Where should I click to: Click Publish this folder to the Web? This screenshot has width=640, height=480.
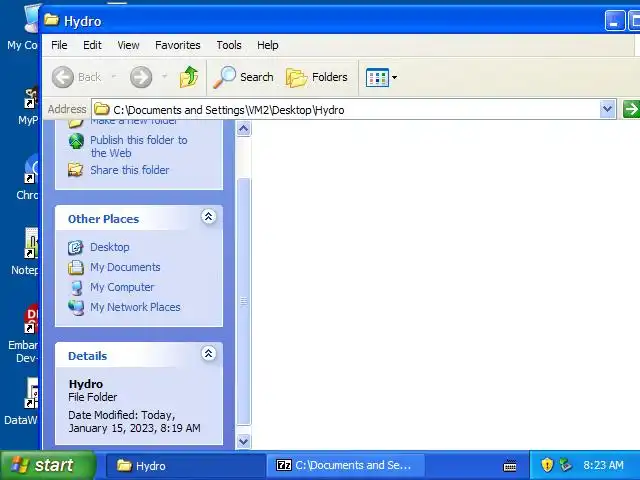139,147
